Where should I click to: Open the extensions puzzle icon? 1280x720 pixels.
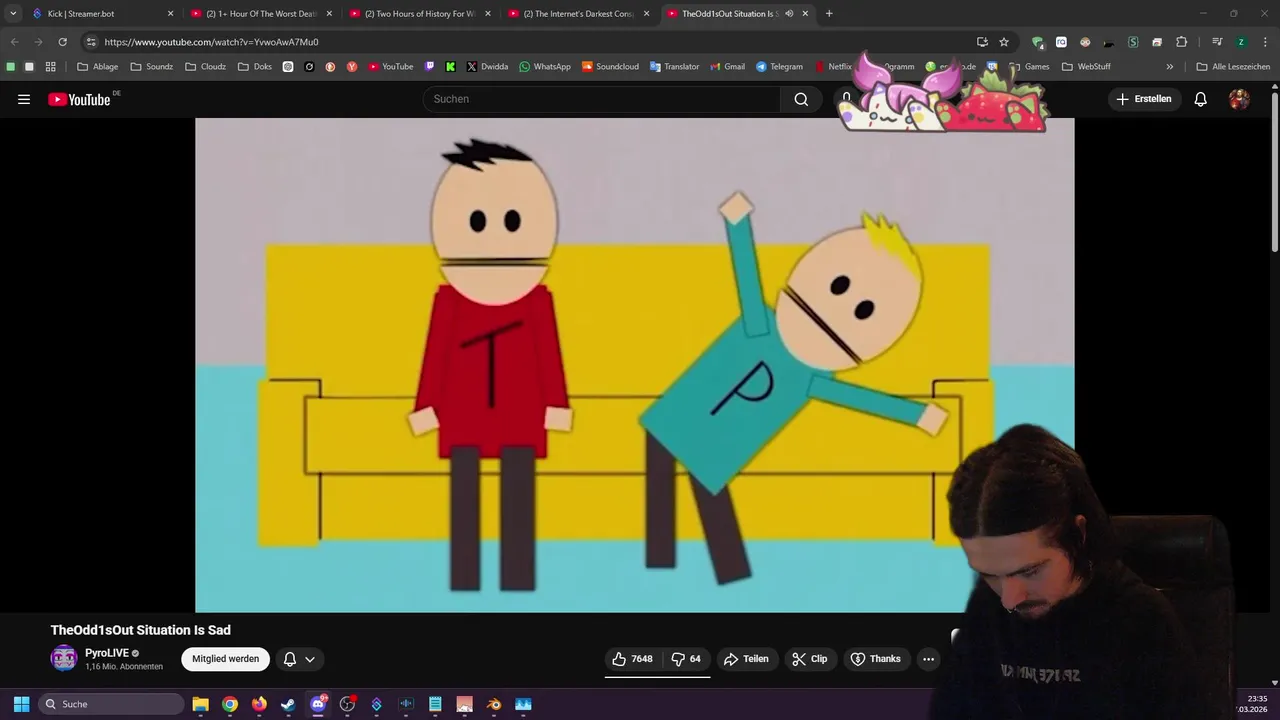(1181, 42)
